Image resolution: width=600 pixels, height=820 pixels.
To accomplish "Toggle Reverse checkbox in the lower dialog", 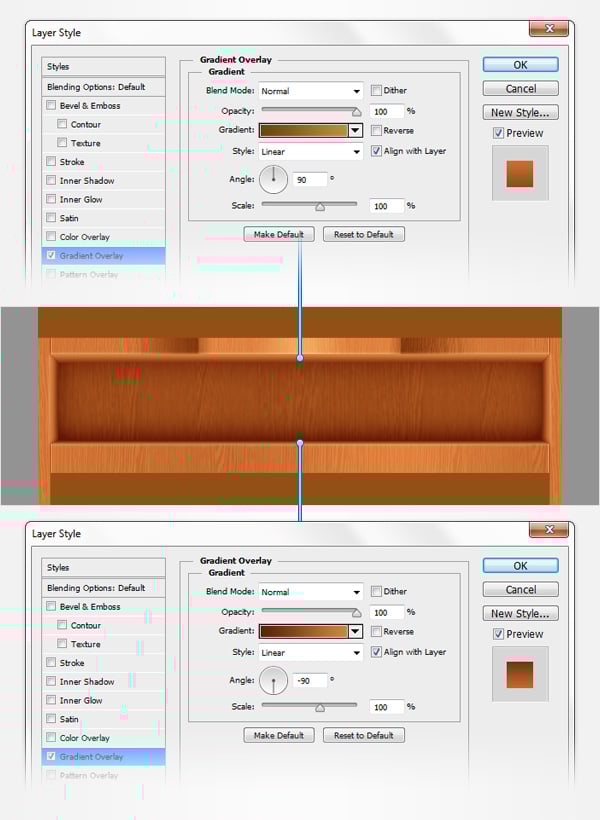I will 376,632.
